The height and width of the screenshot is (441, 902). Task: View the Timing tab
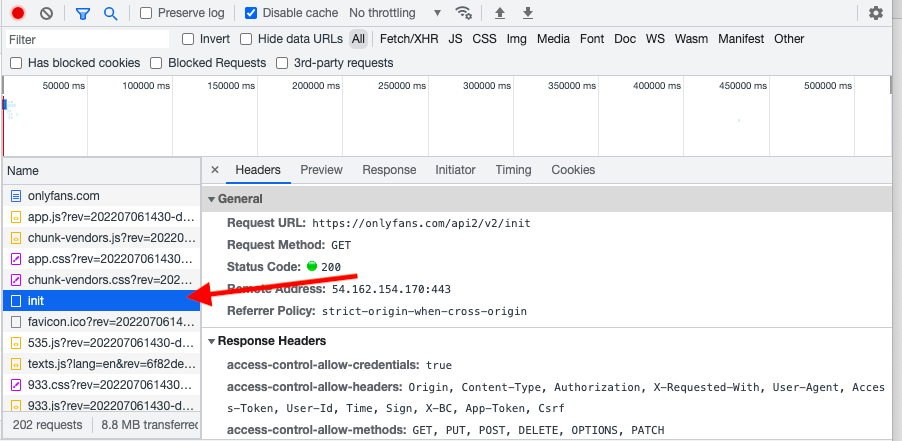tap(514, 170)
